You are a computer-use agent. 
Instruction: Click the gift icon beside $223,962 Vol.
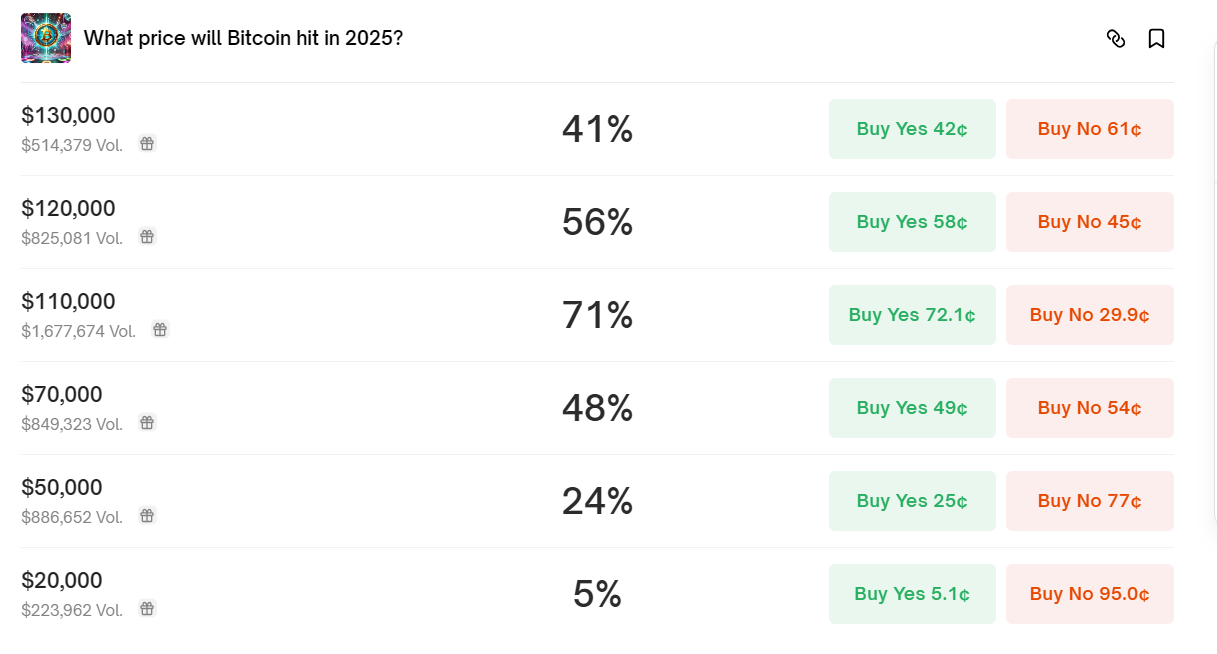point(147,609)
